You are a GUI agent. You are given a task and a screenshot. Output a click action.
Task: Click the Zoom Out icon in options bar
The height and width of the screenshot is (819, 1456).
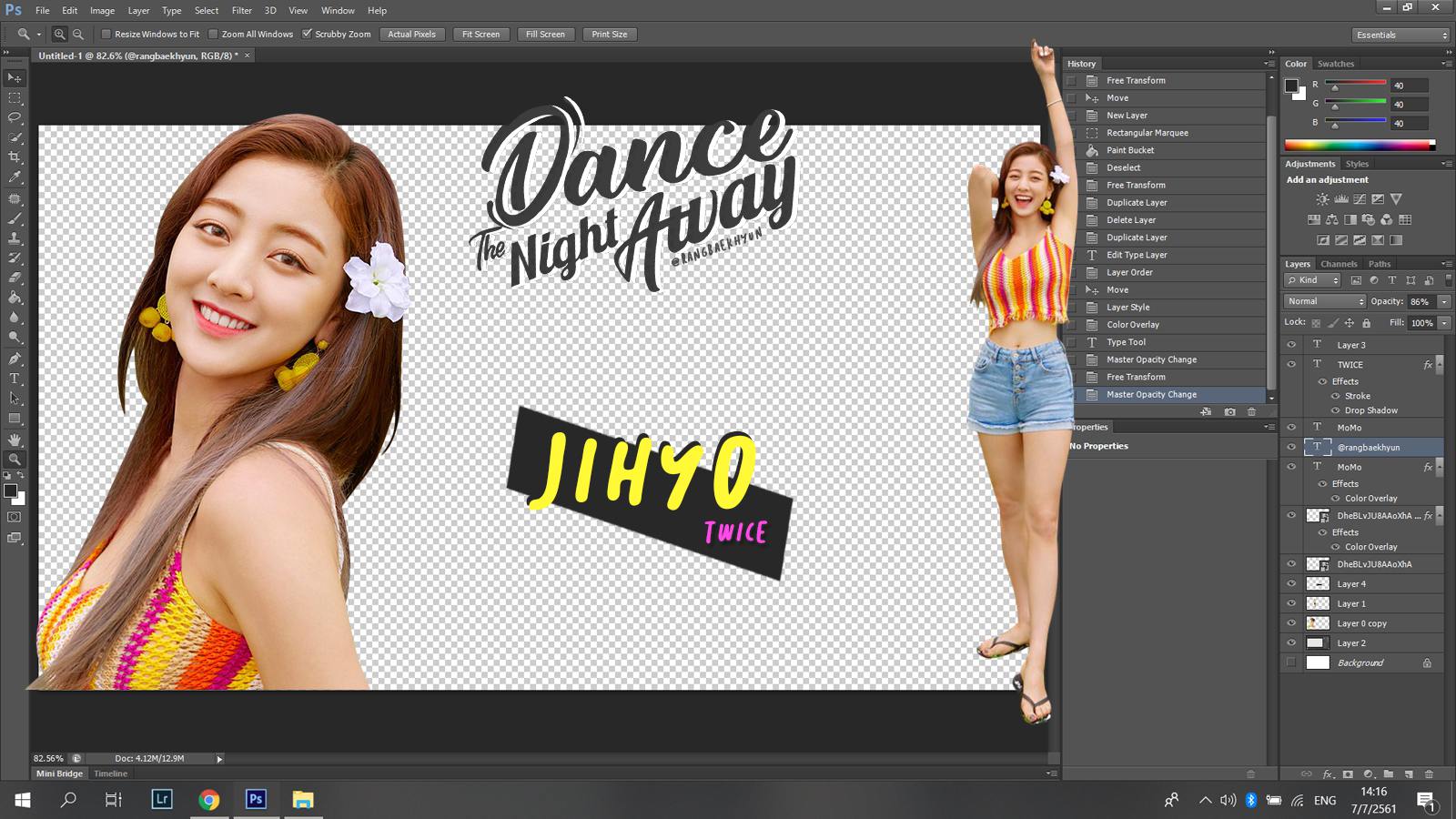coord(78,35)
